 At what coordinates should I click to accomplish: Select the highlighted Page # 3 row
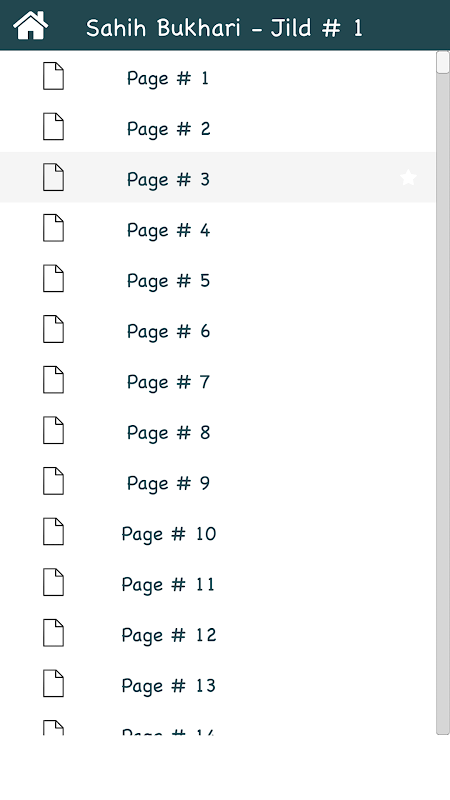(218, 177)
